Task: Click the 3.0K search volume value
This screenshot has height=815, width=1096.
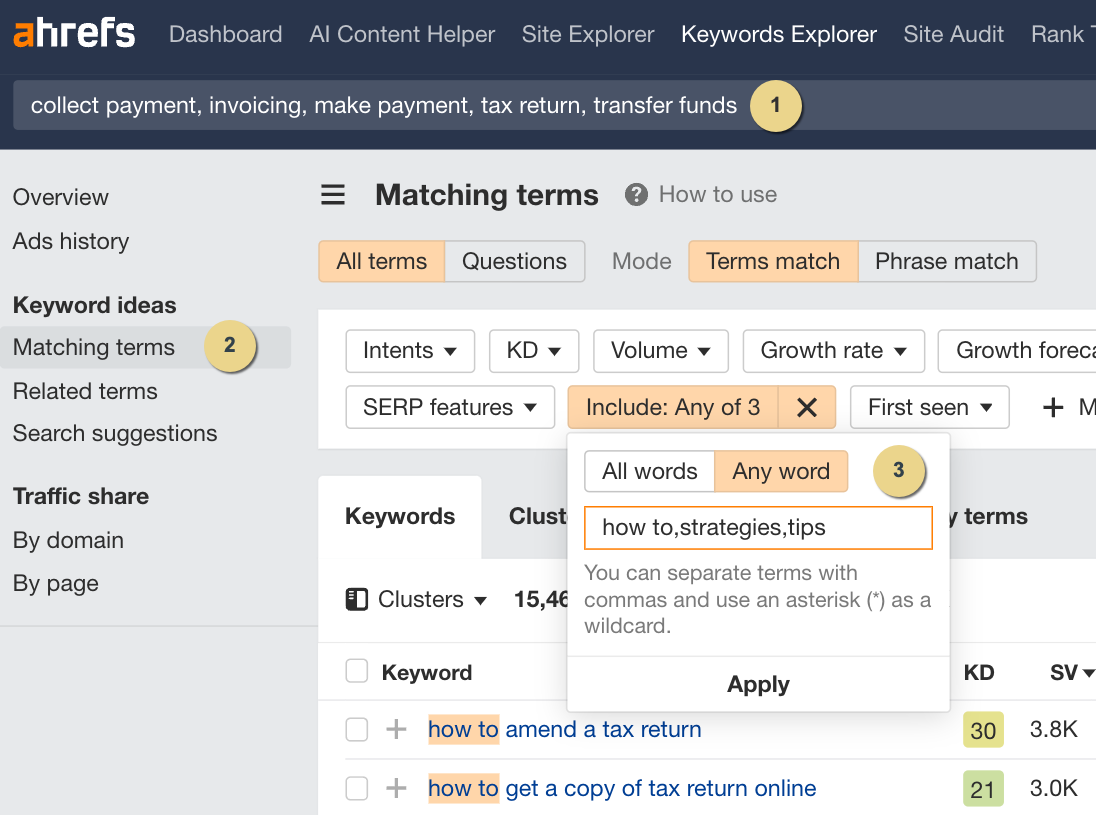Action: 1053,788
